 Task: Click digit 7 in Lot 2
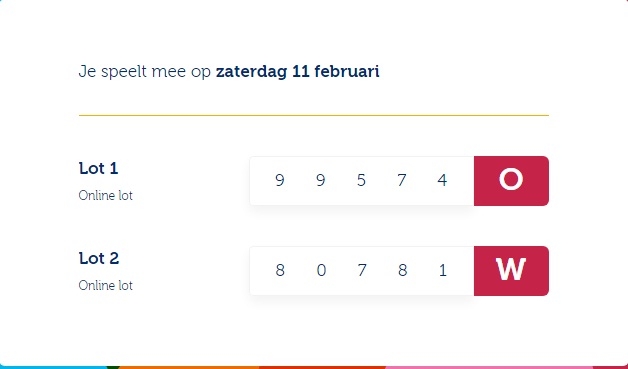362,270
